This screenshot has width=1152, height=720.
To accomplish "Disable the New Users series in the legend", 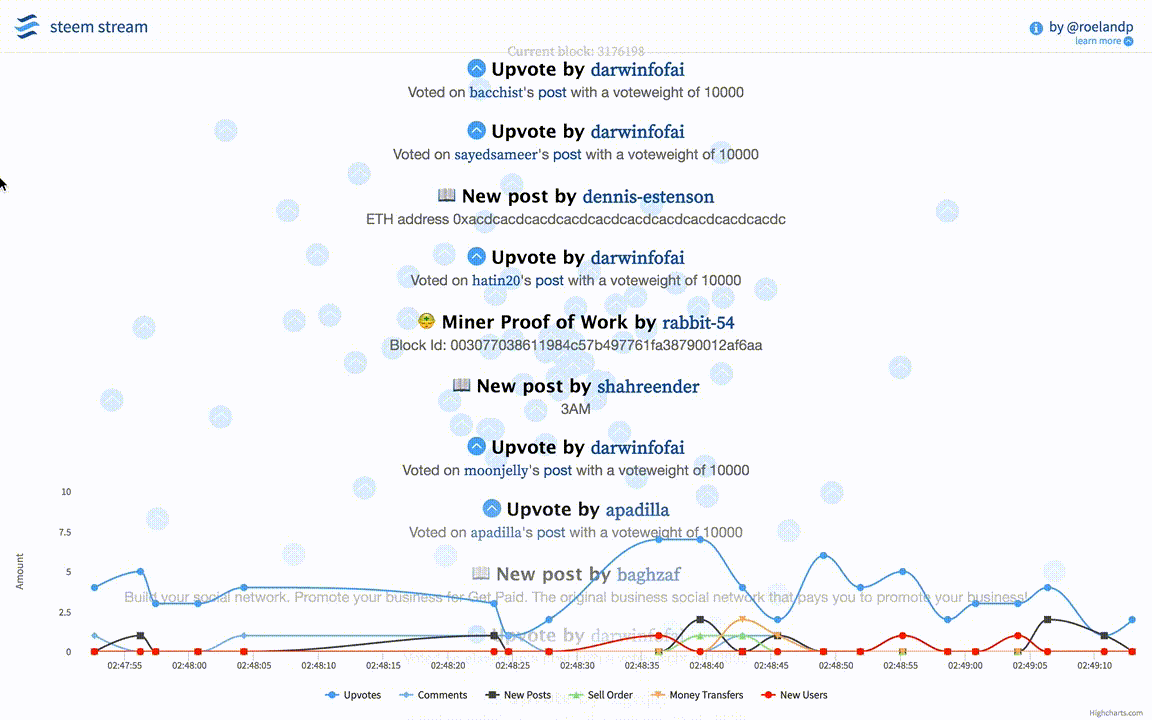I will pos(795,695).
